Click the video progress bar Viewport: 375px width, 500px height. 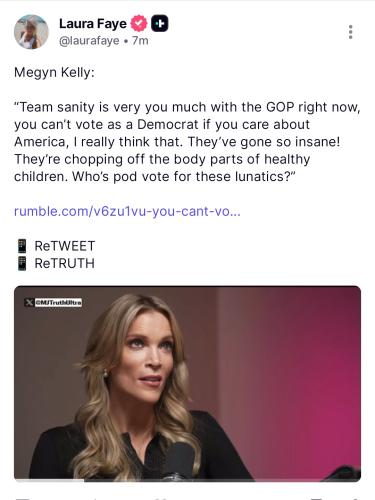187,480
